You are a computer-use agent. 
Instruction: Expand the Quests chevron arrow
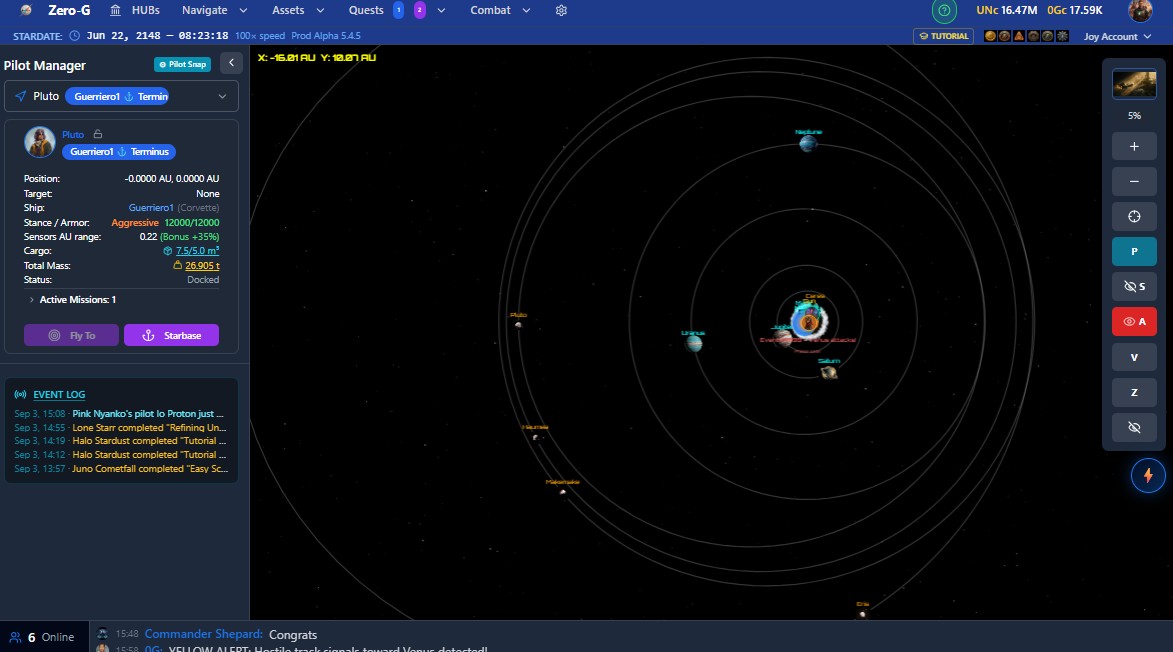(441, 10)
